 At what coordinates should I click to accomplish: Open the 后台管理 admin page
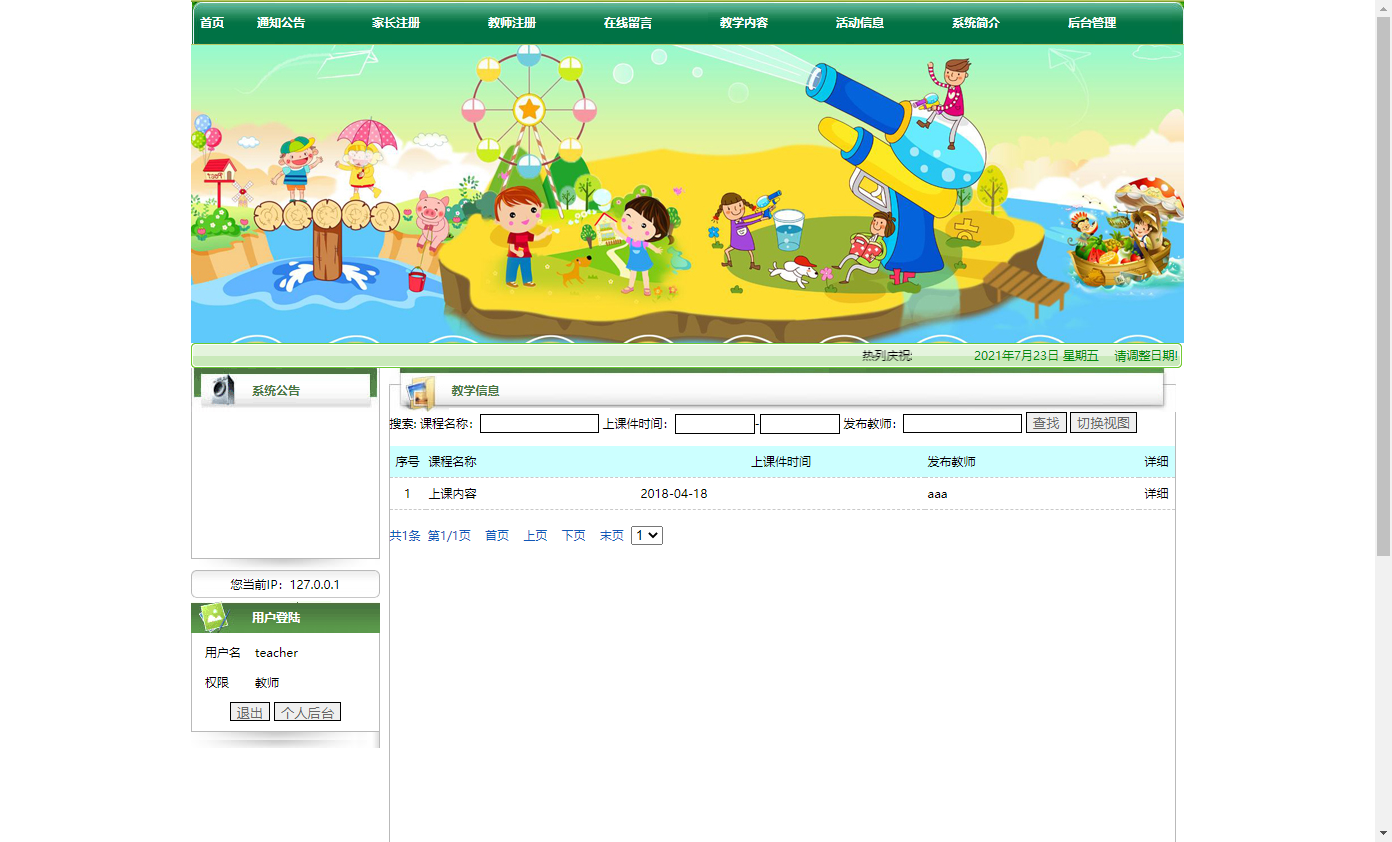1093,22
